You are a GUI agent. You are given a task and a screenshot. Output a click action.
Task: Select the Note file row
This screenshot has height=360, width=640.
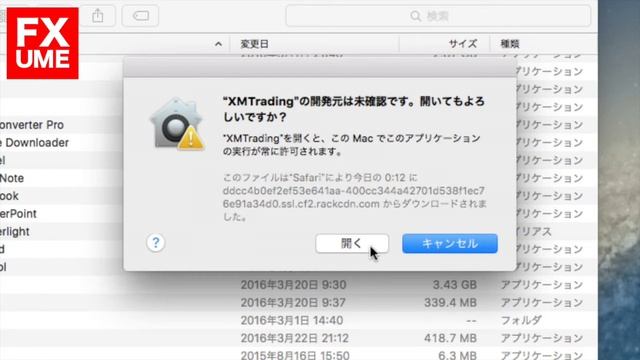pyautogui.click(x=62, y=178)
